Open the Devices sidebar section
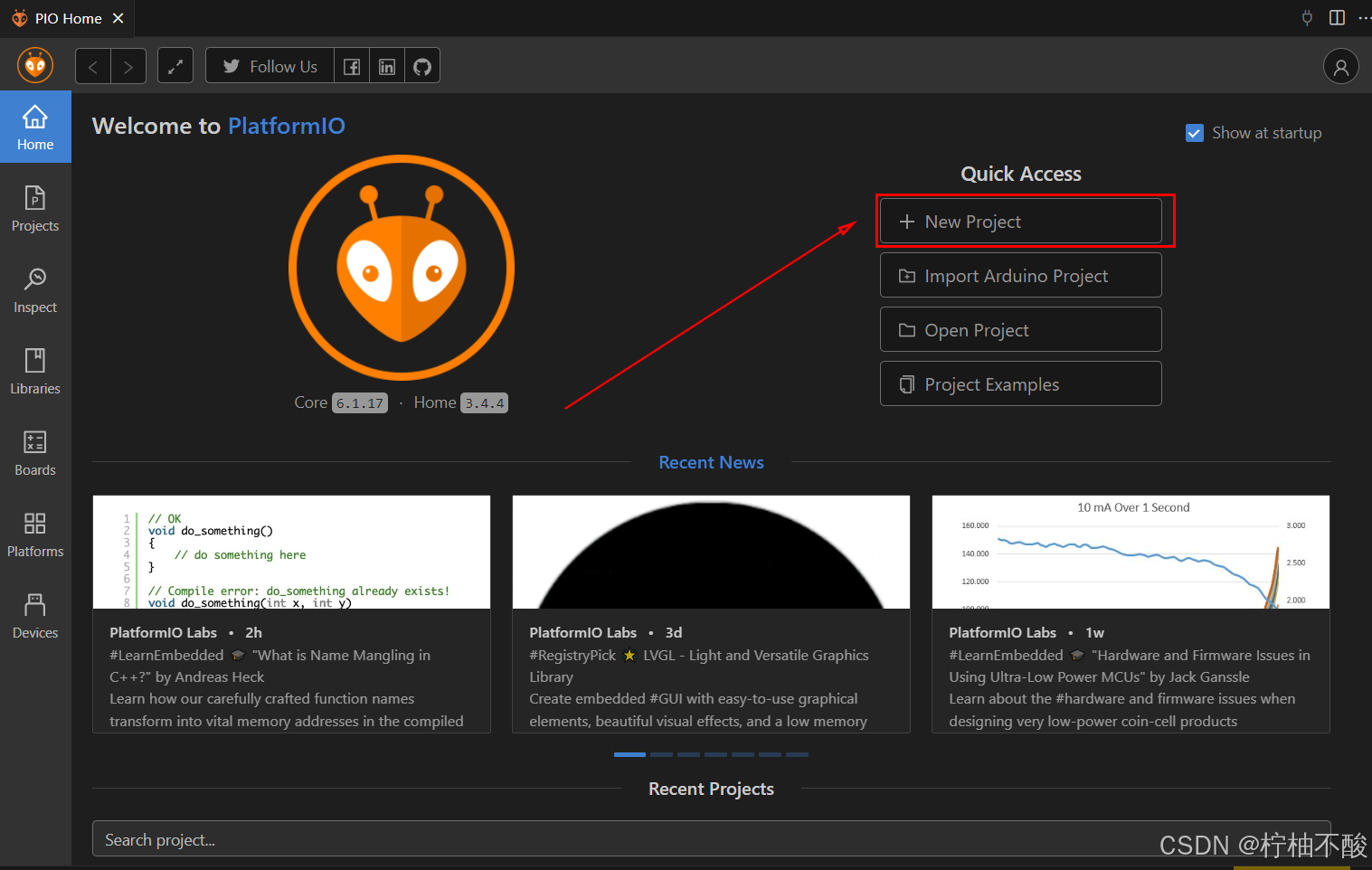The image size is (1372, 870). pyautogui.click(x=35, y=616)
